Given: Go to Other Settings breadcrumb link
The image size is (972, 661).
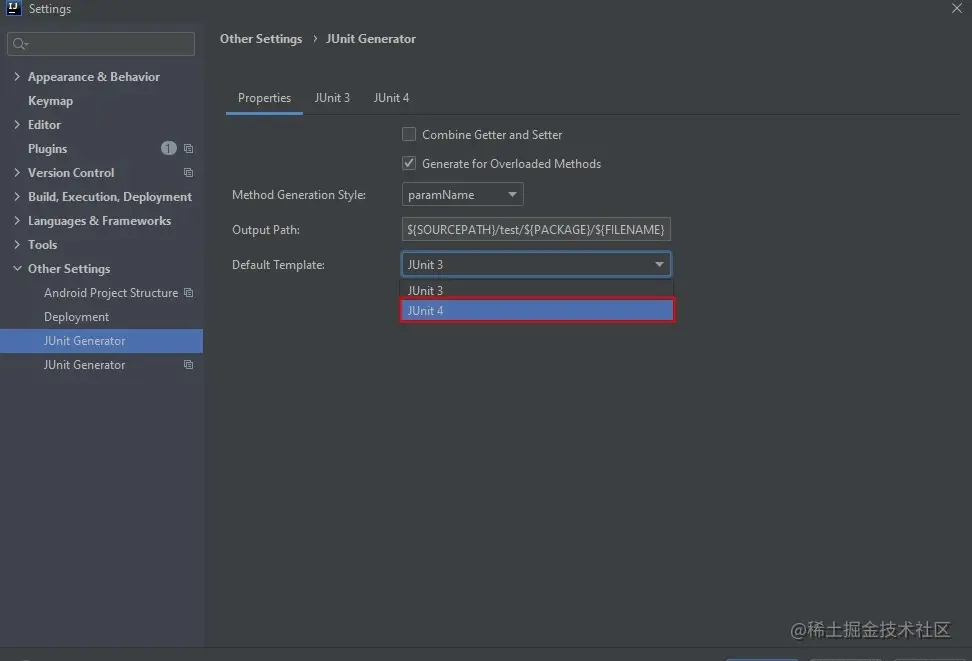Looking at the screenshot, I should 261,39.
